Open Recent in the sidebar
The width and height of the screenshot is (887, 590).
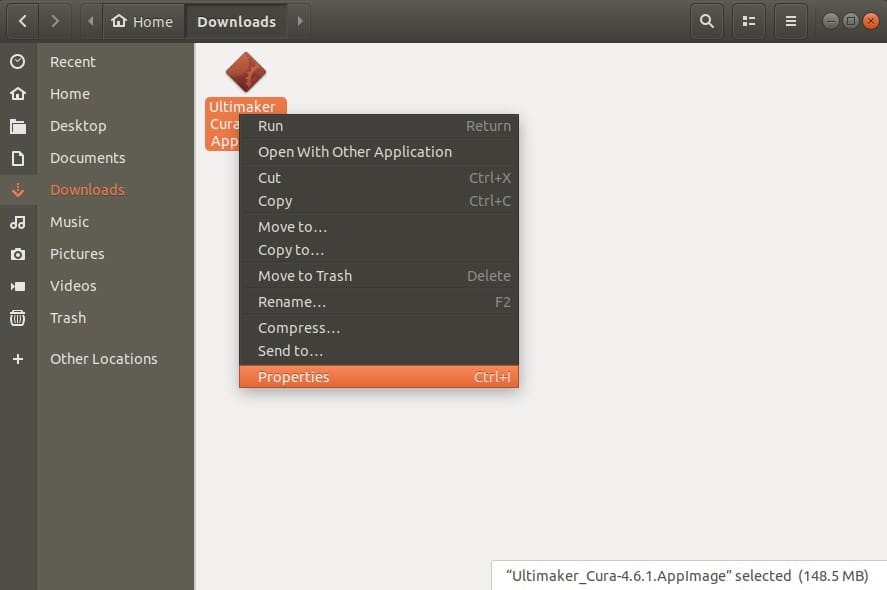(72, 62)
